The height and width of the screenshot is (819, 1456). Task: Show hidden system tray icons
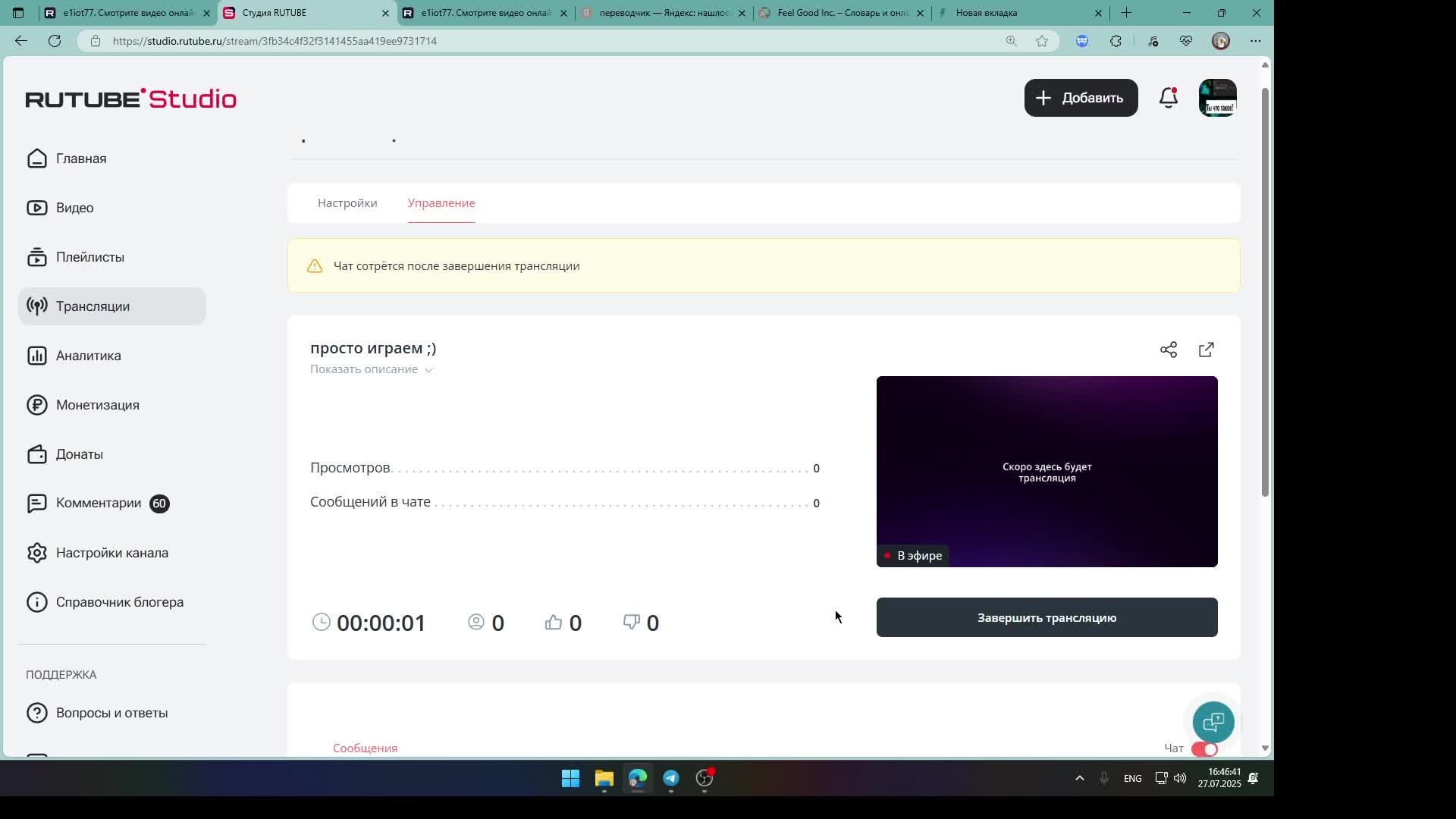[1079, 778]
